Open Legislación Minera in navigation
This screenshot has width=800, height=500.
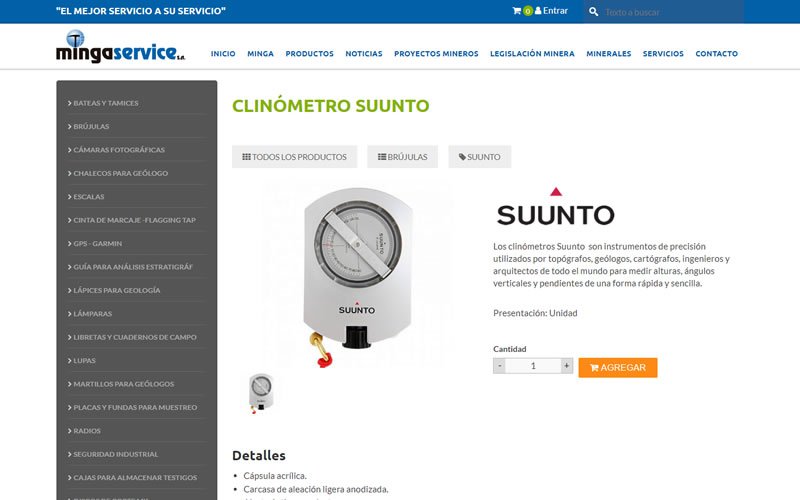(532, 54)
